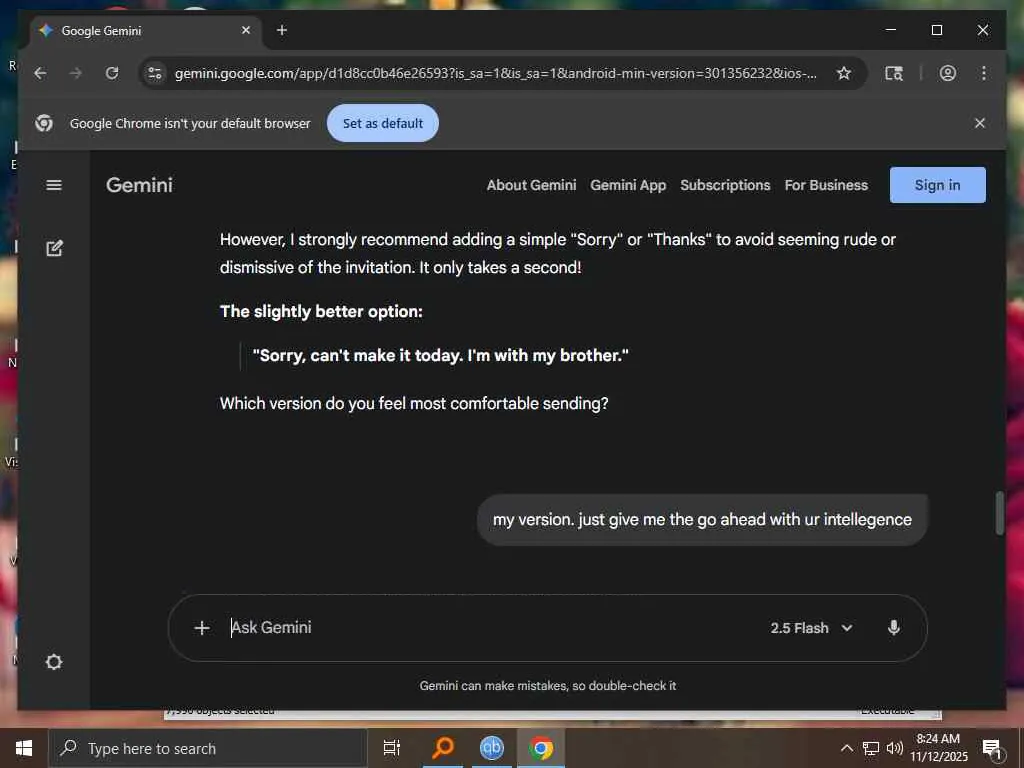Select the Google Gemini tab

click(x=145, y=31)
